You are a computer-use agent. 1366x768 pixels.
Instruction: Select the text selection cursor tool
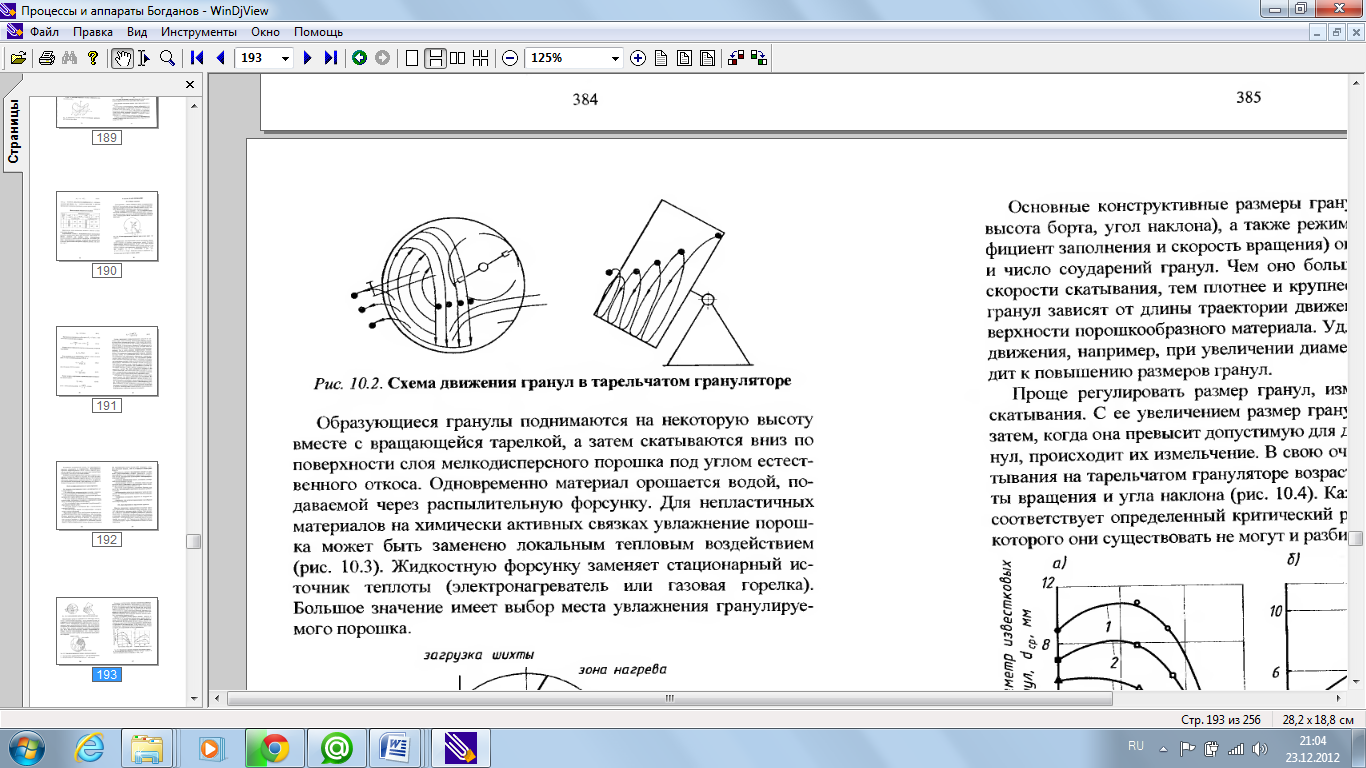point(145,58)
